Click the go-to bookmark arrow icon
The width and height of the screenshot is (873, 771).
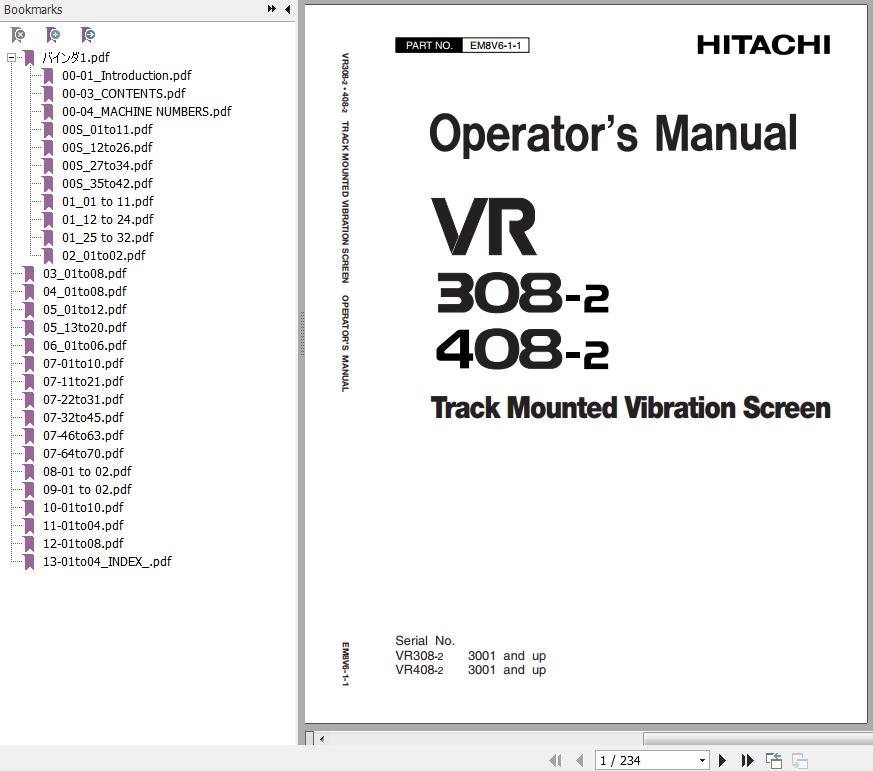coord(88,35)
